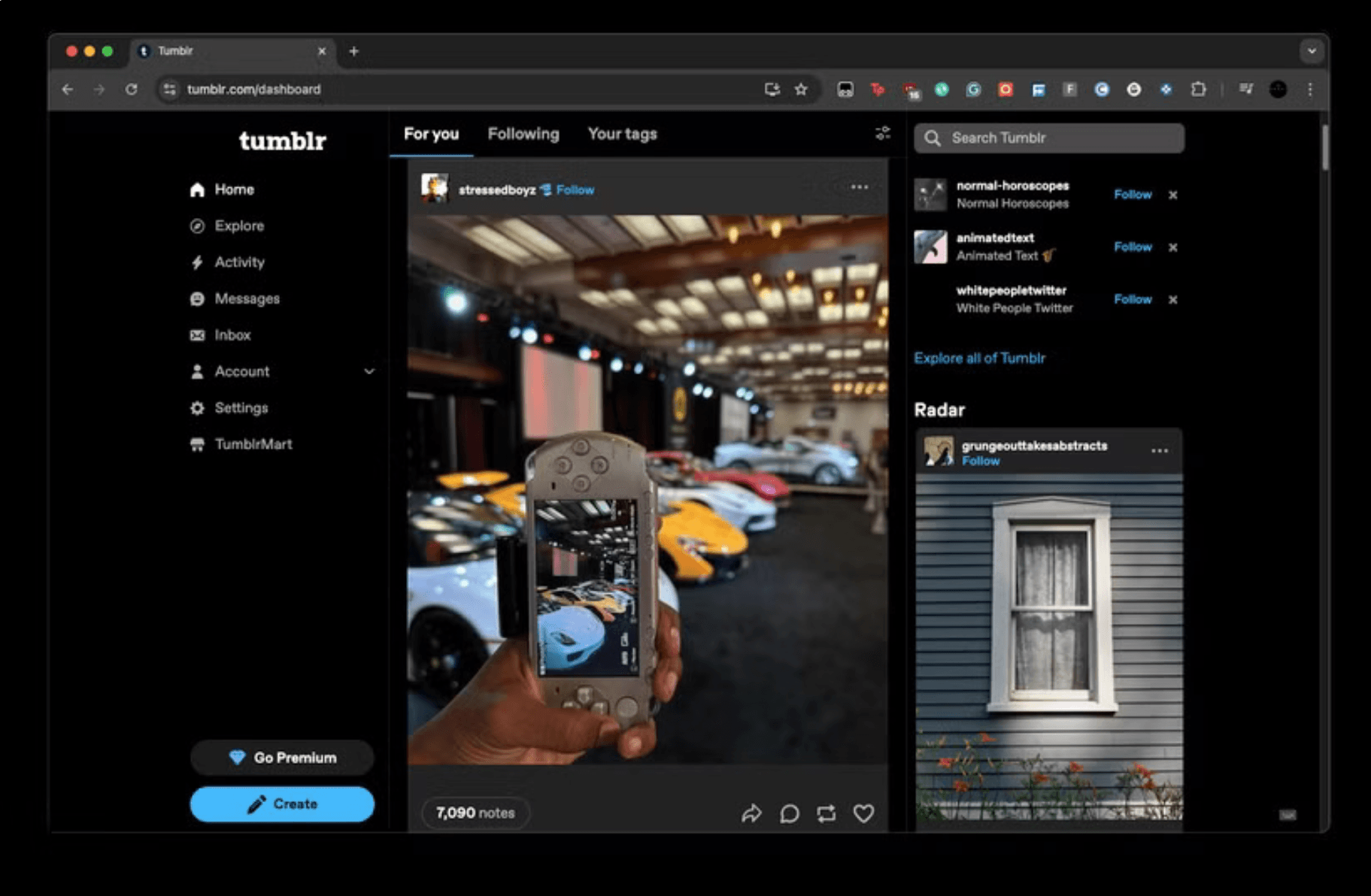Image resolution: width=1371 pixels, height=896 pixels.
Task: Click the page vertical scrollbar
Action: point(1324,147)
